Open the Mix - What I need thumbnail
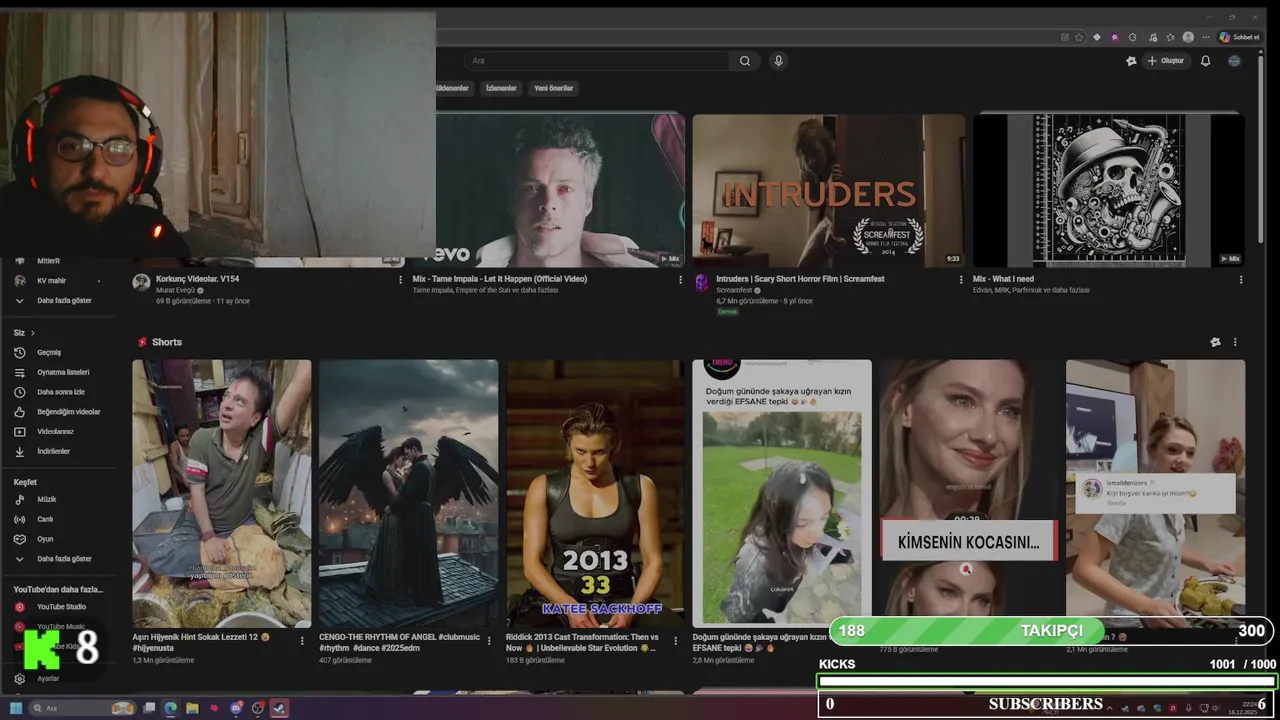 [1109, 190]
